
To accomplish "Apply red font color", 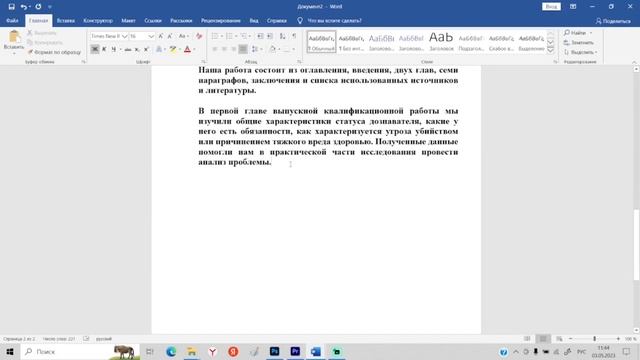I will click(187, 49).
